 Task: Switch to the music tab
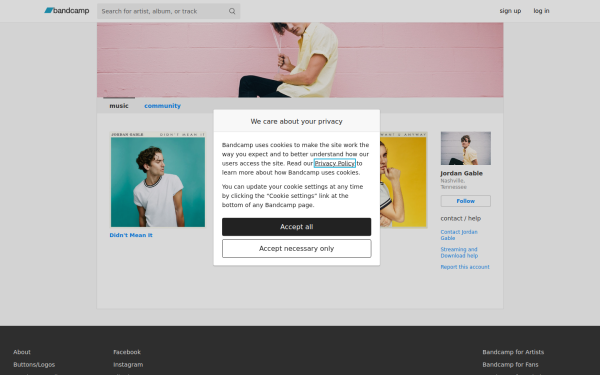[119, 106]
